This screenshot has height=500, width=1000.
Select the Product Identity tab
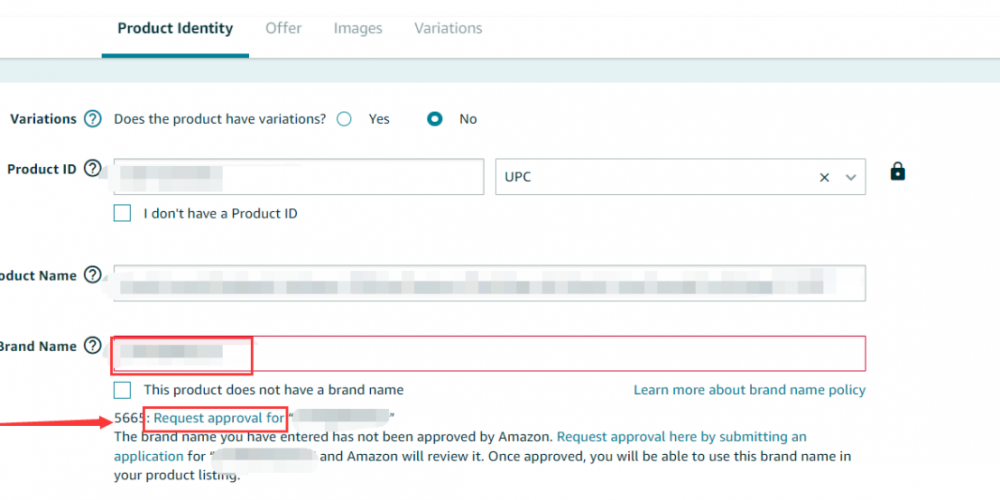(x=175, y=29)
